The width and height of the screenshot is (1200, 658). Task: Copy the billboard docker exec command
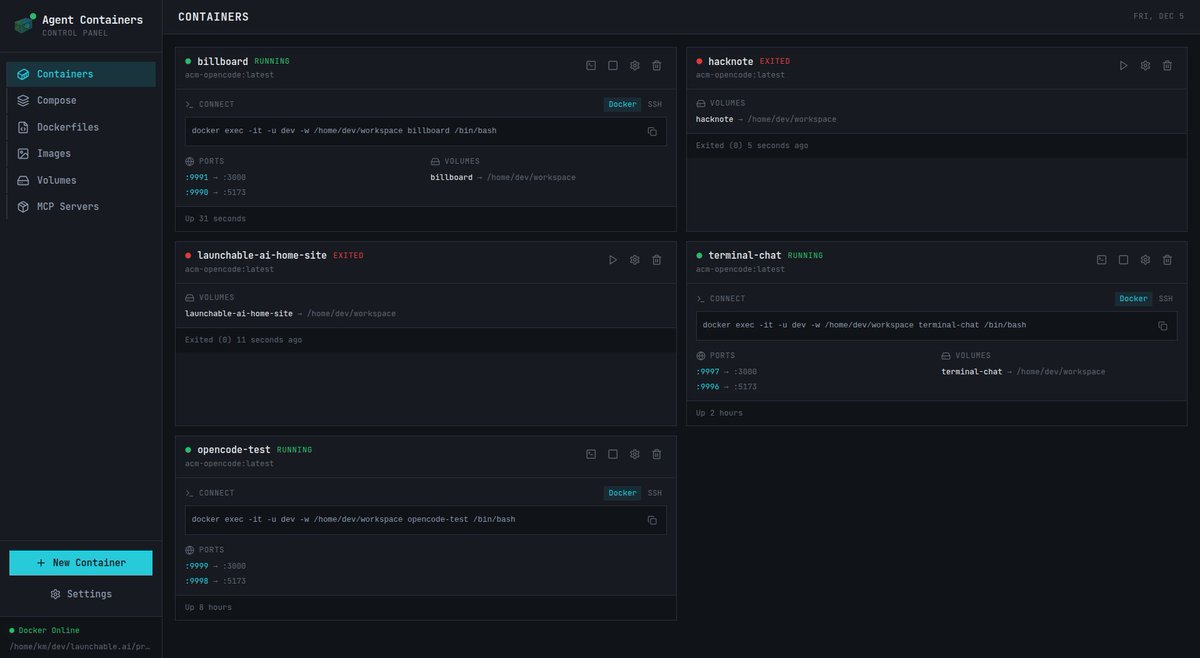(x=652, y=131)
